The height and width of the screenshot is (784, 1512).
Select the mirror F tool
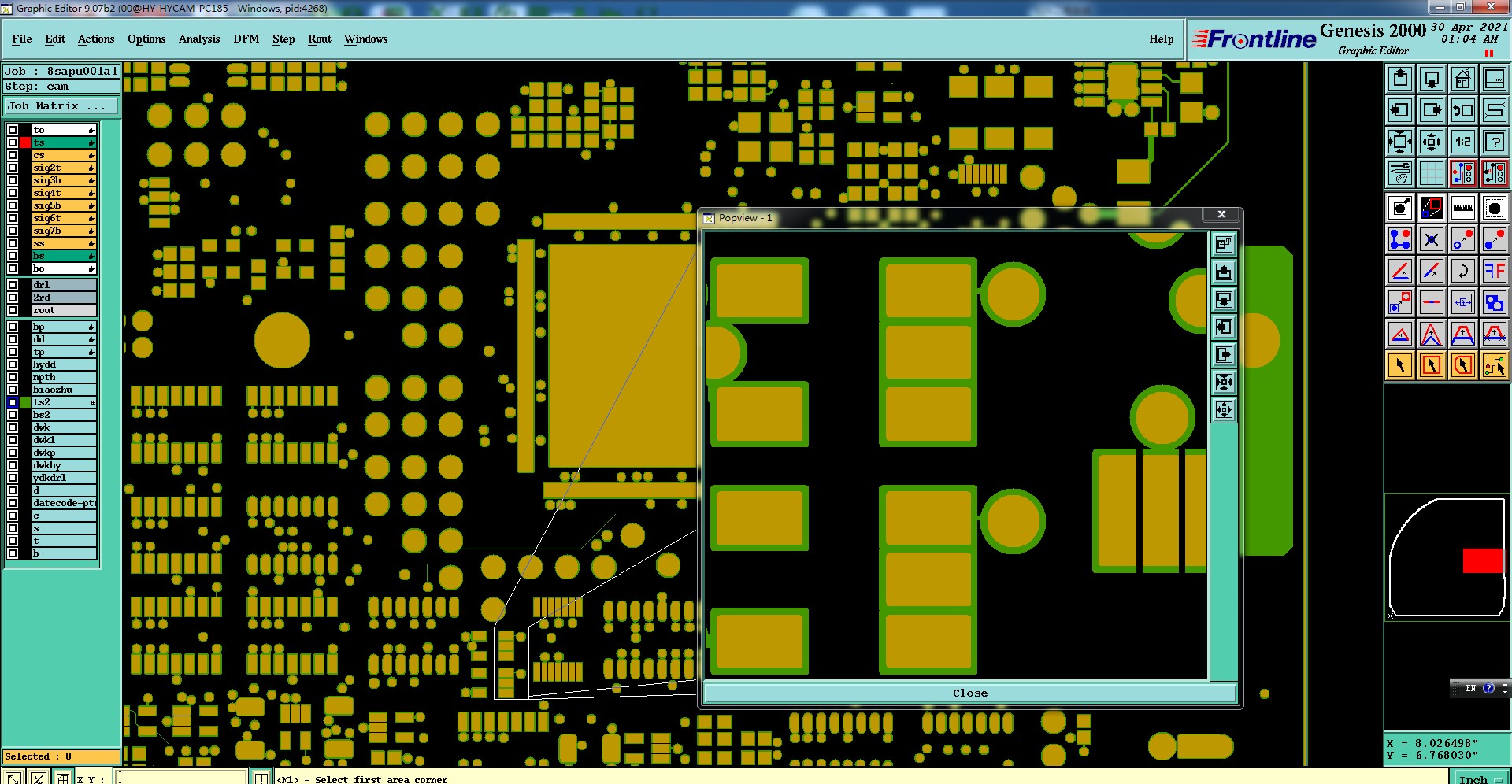1495,271
